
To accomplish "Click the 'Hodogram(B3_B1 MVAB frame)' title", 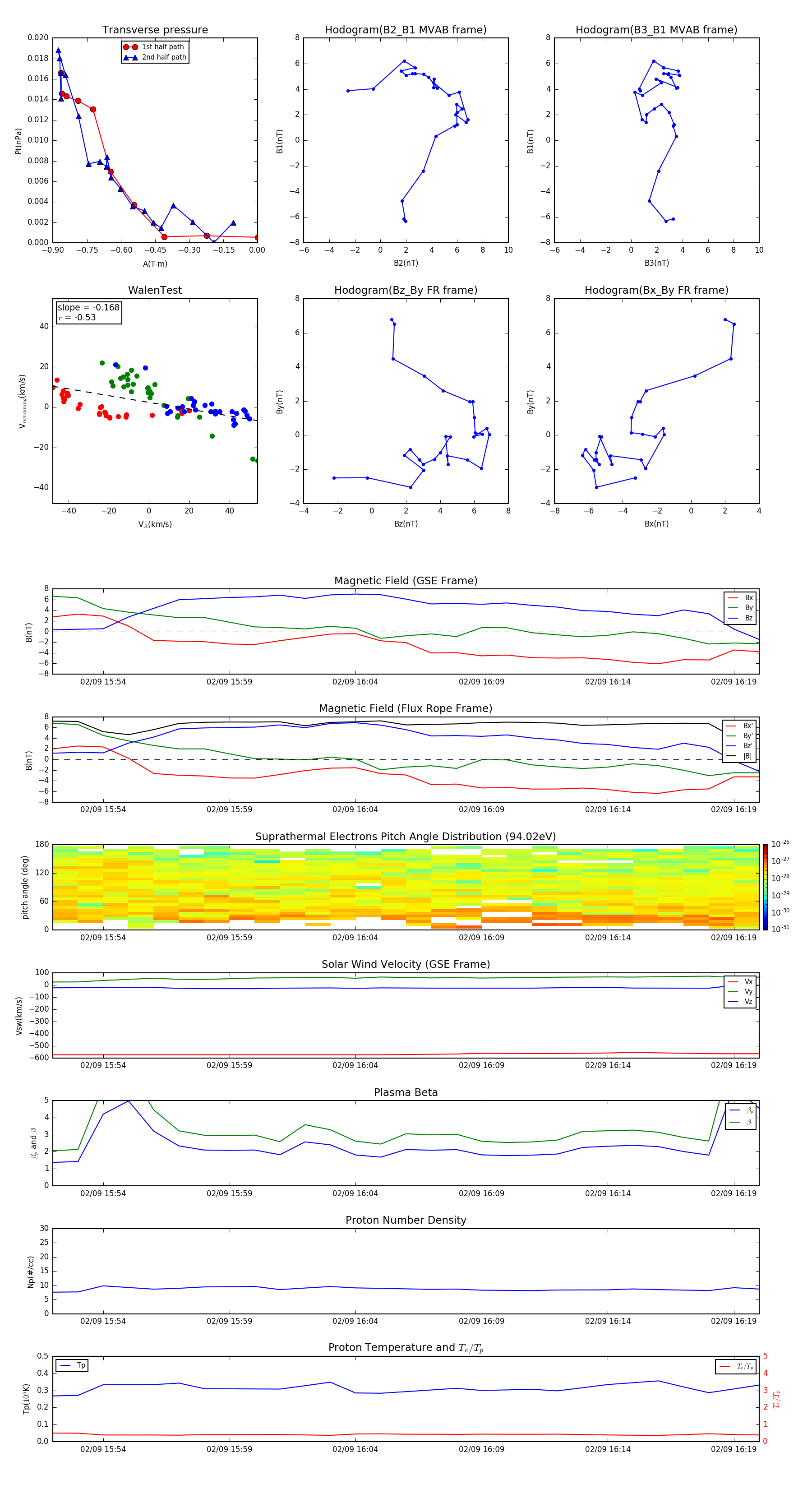I will (656, 30).
